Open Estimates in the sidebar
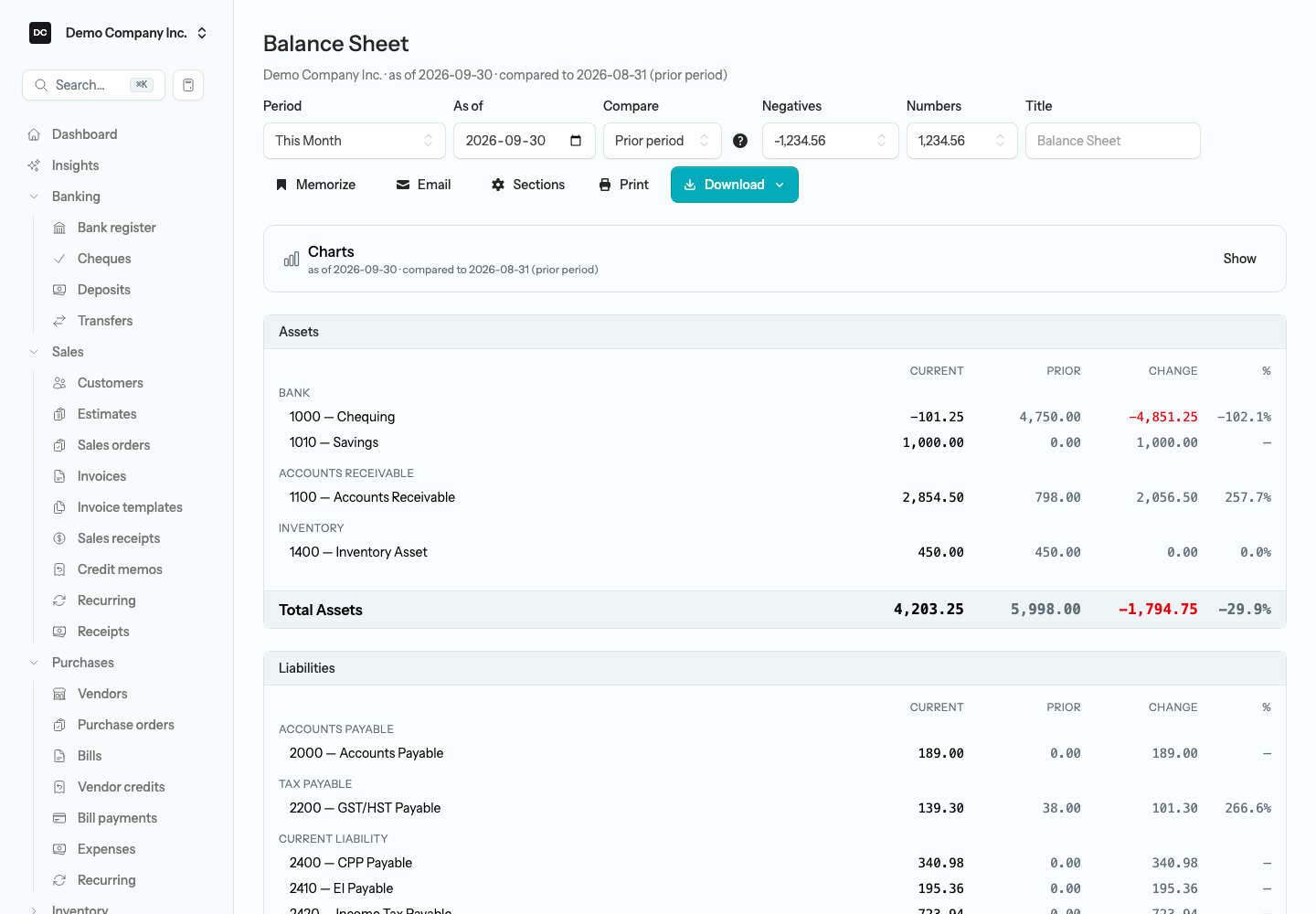 pyautogui.click(x=107, y=414)
